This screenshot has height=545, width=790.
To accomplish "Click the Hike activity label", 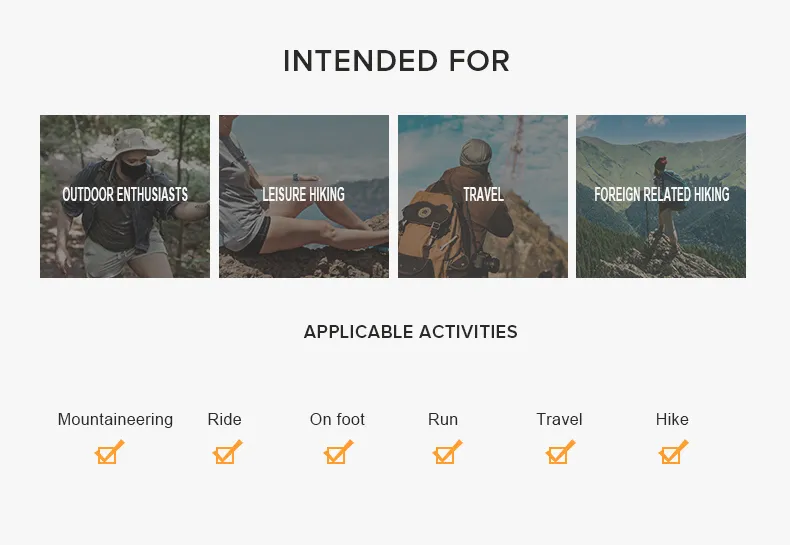I will (x=672, y=420).
